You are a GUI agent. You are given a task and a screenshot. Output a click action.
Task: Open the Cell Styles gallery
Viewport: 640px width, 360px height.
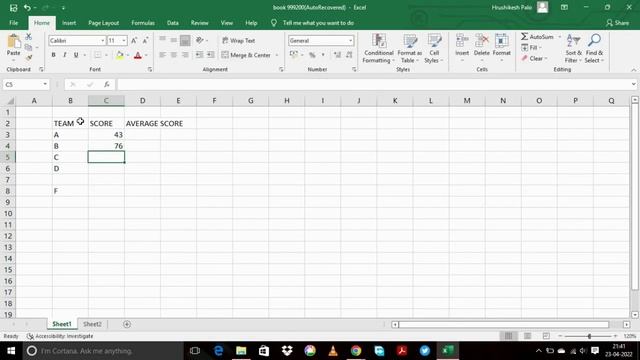pos(434,48)
